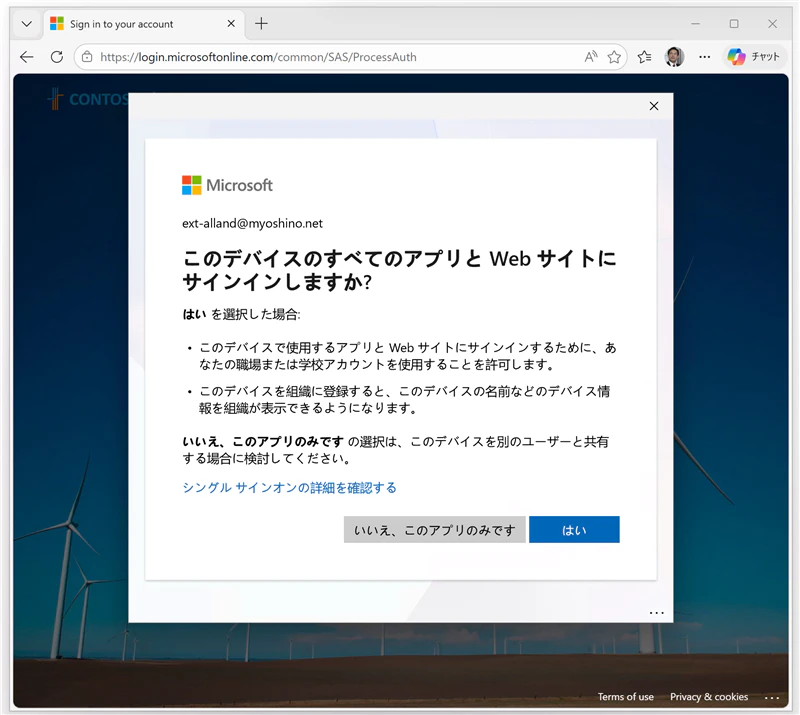Open dialog's bottom-right ellipsis options
The width and height of the screenshot is (800, 715).
click(657, 612)
